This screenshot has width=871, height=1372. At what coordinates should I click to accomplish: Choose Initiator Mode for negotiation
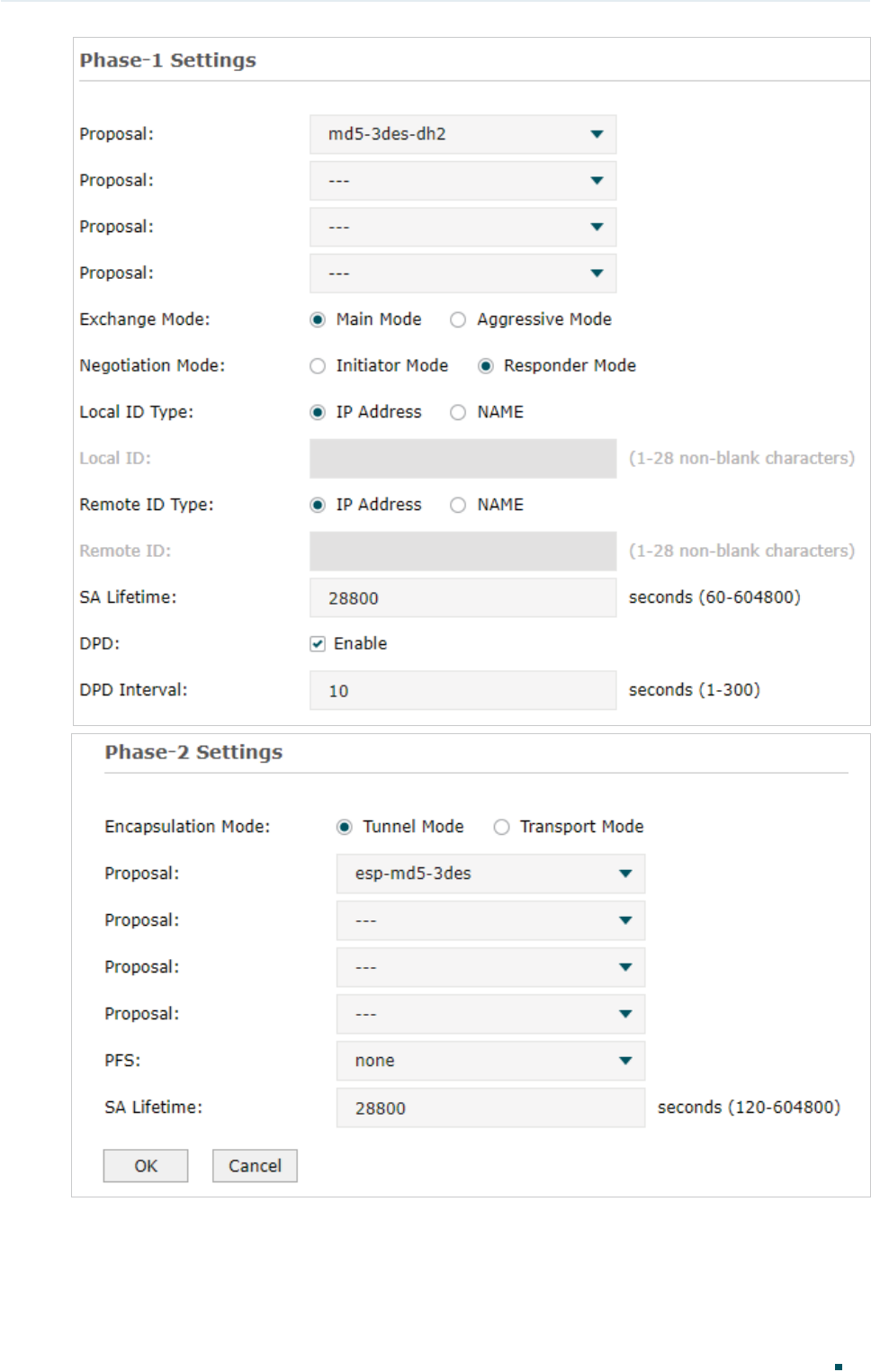click(x=318, y=366)
